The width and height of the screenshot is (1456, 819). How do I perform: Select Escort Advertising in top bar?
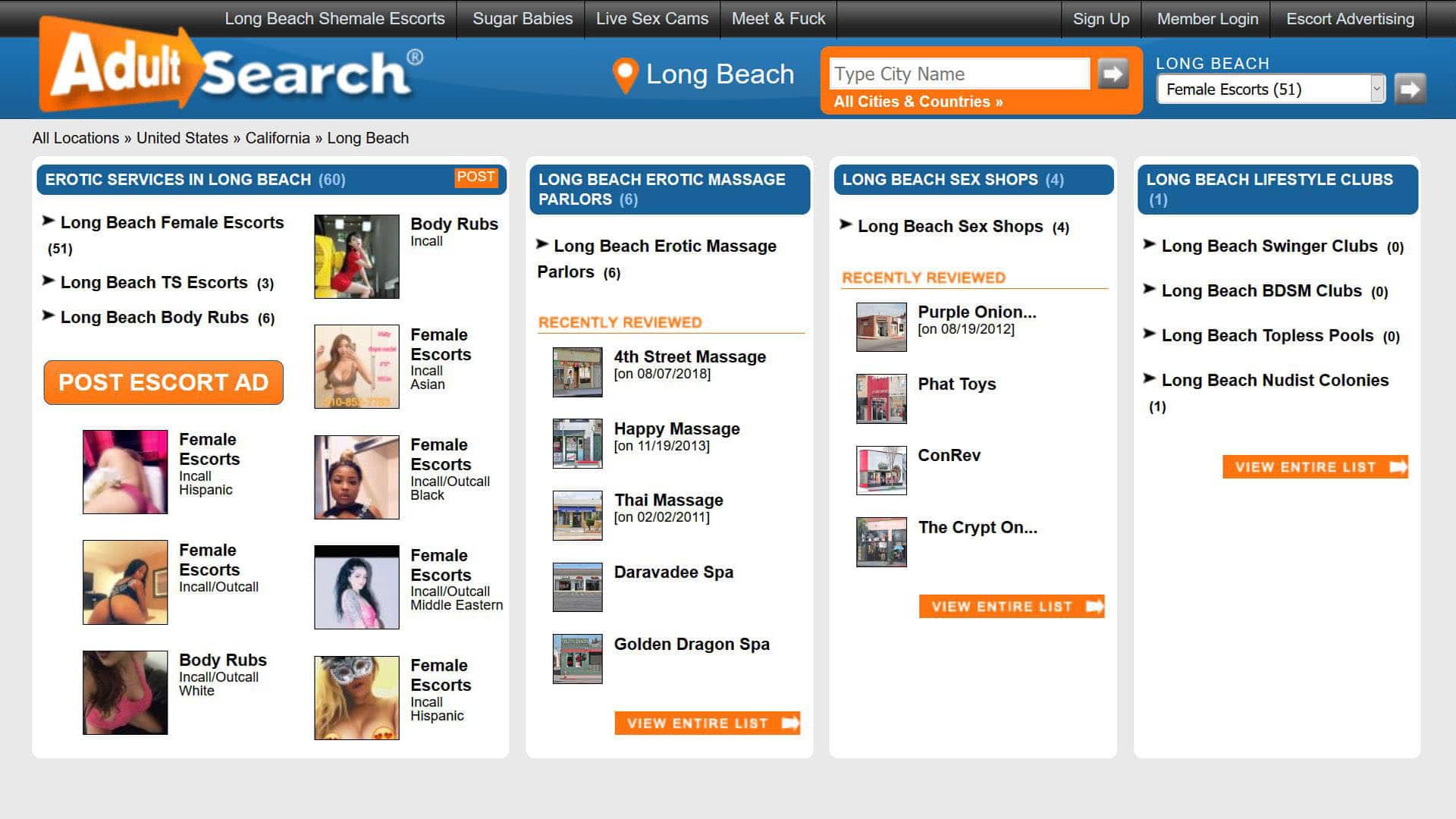1350,19
